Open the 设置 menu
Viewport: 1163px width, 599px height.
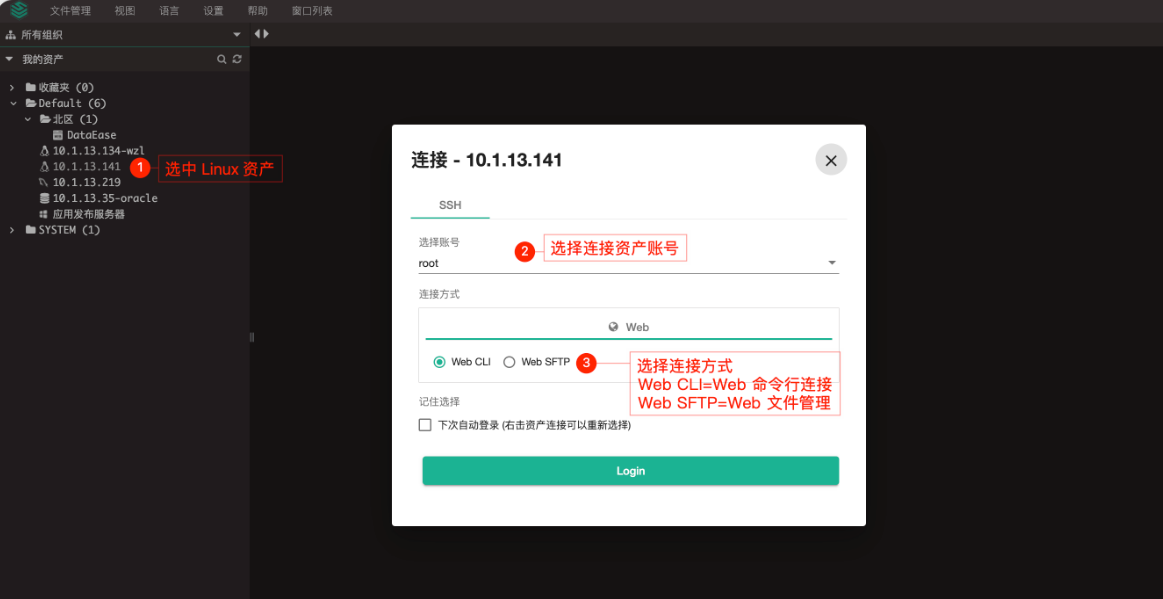coord(214,11)
